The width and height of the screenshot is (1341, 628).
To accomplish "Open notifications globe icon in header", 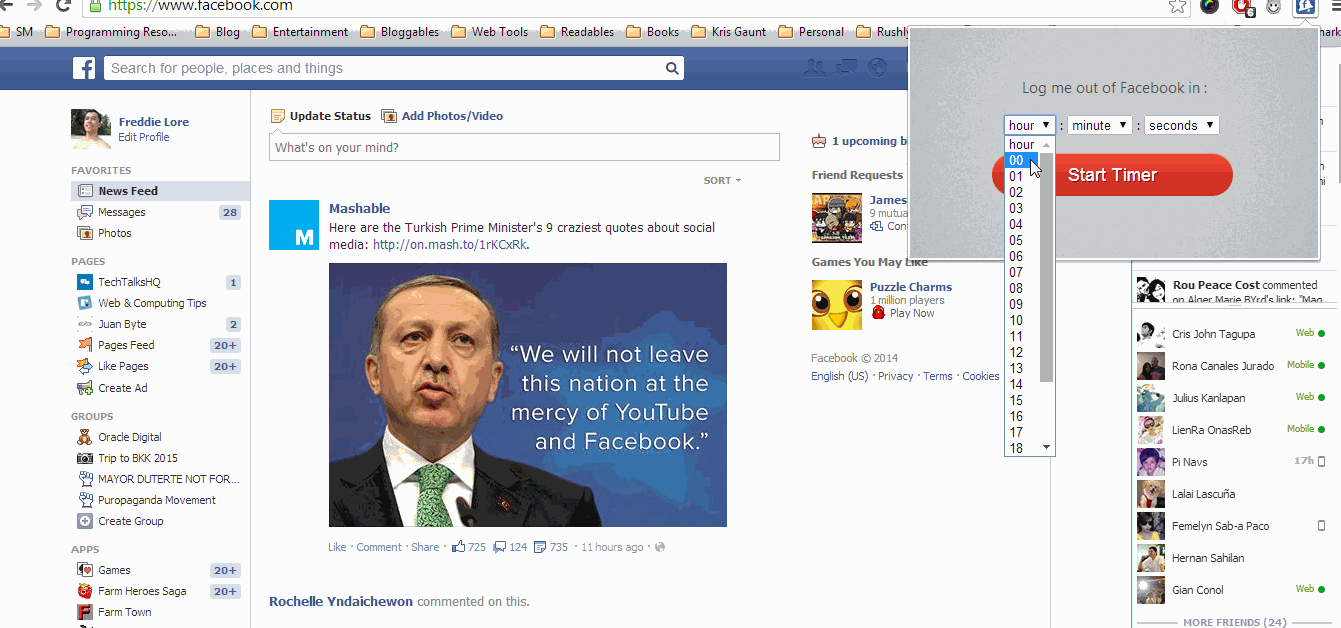I will click(x=877, y=68).
